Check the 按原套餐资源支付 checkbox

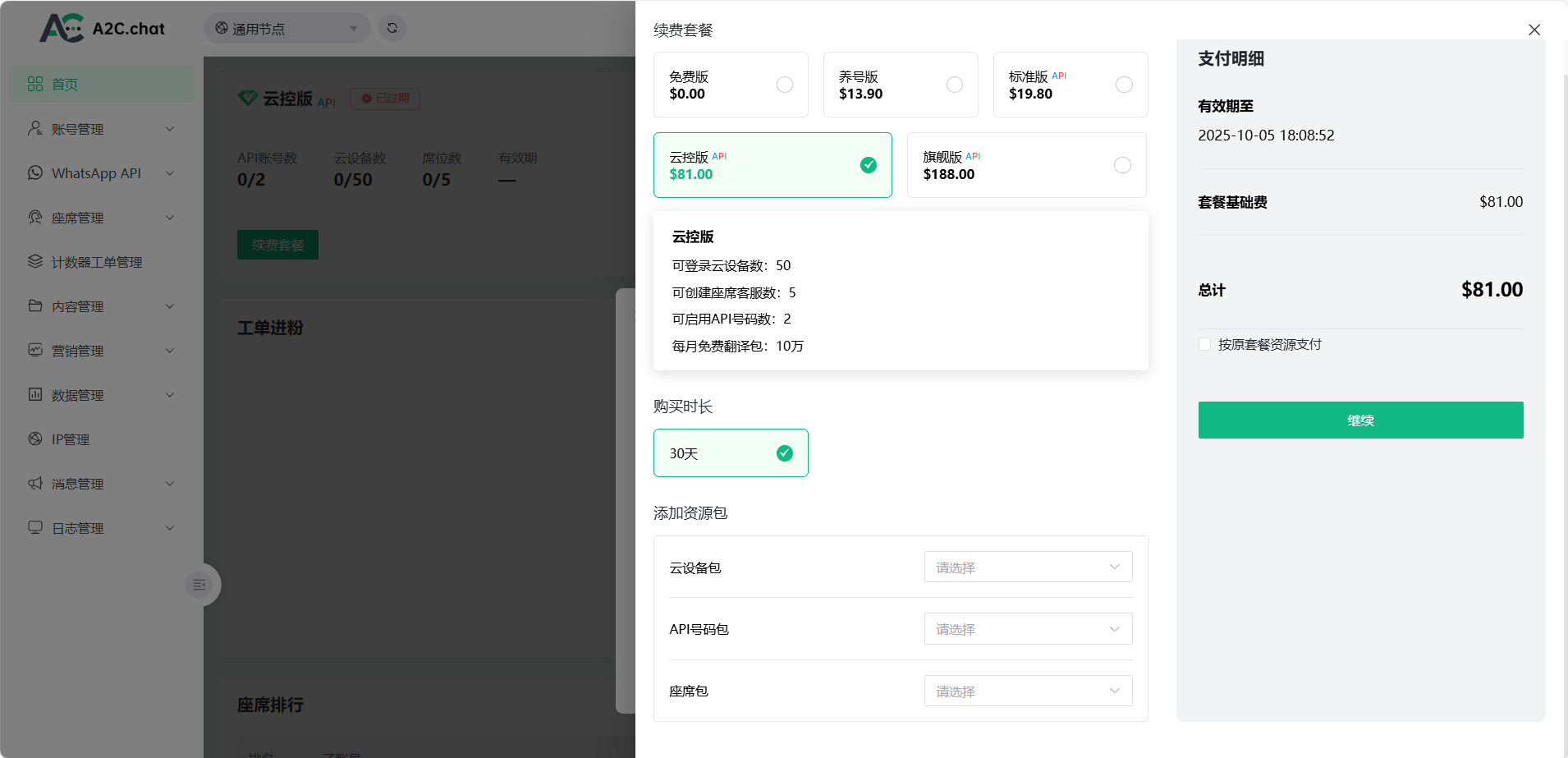tap(1204, 344)
